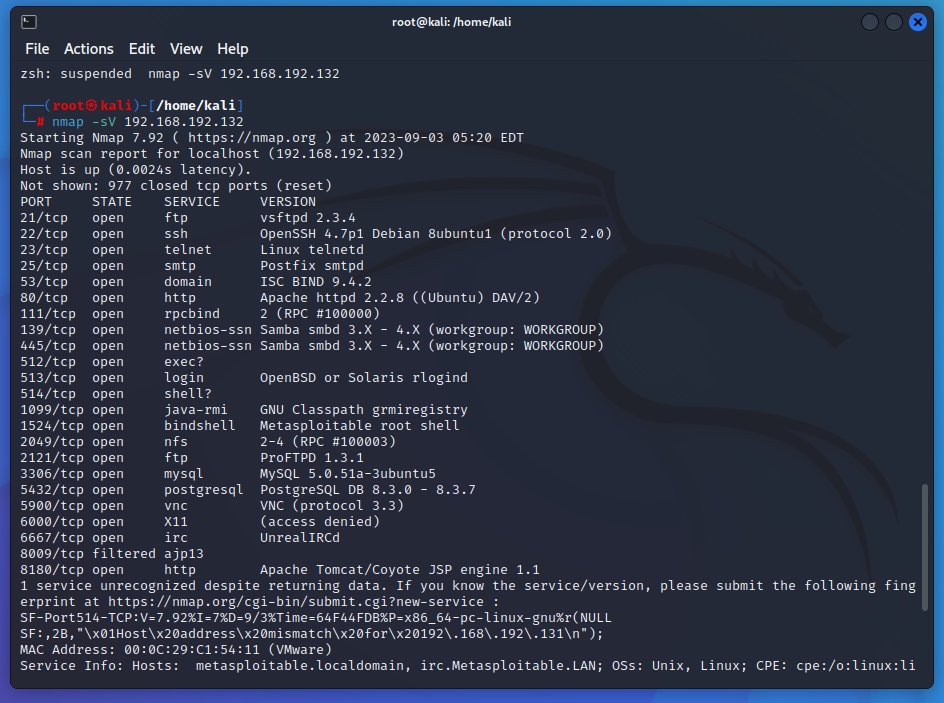Click the ajp13 service name

(x=184, y=554)
